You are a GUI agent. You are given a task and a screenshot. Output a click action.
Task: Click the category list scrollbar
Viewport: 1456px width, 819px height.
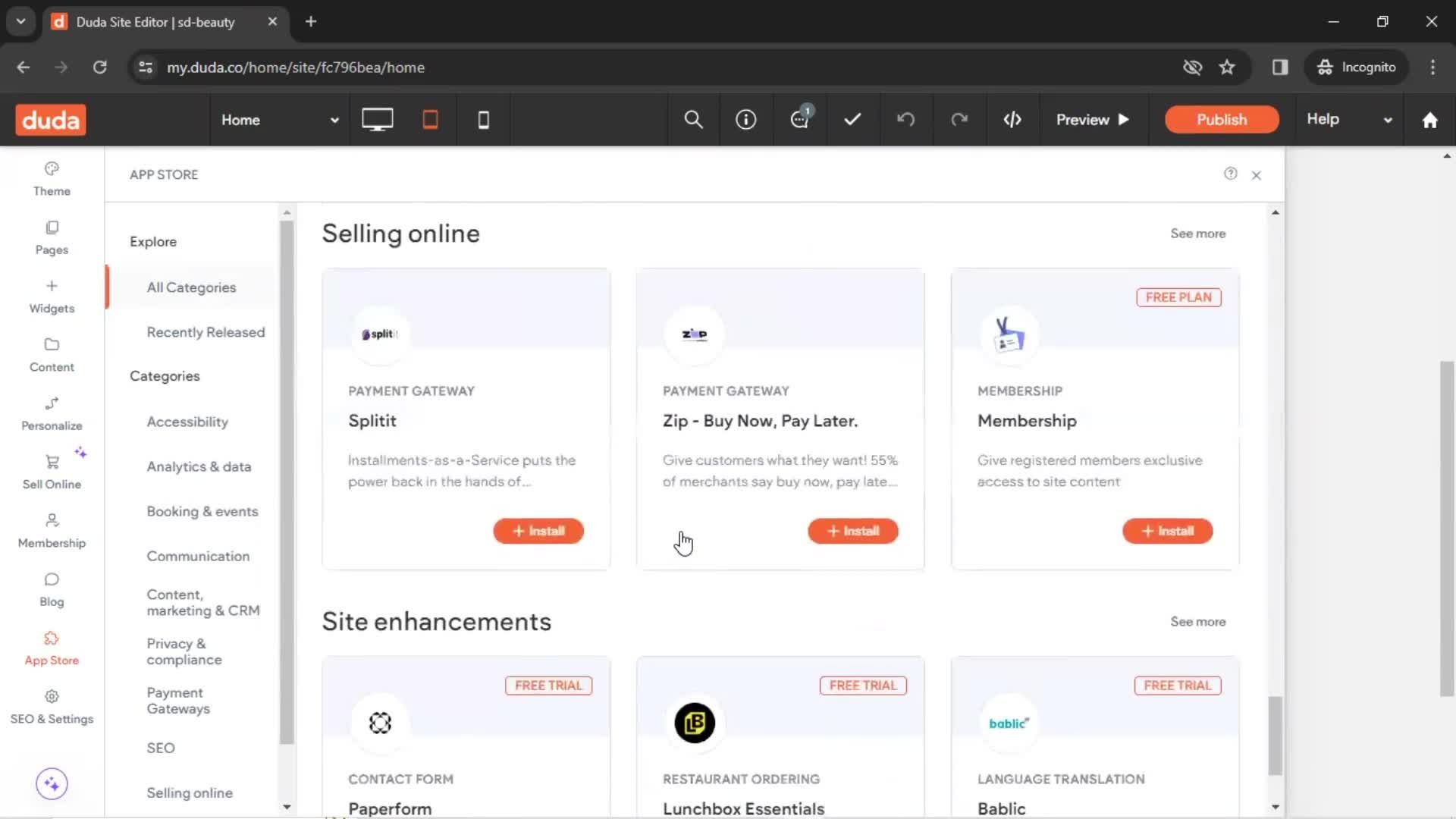point(287,482)
